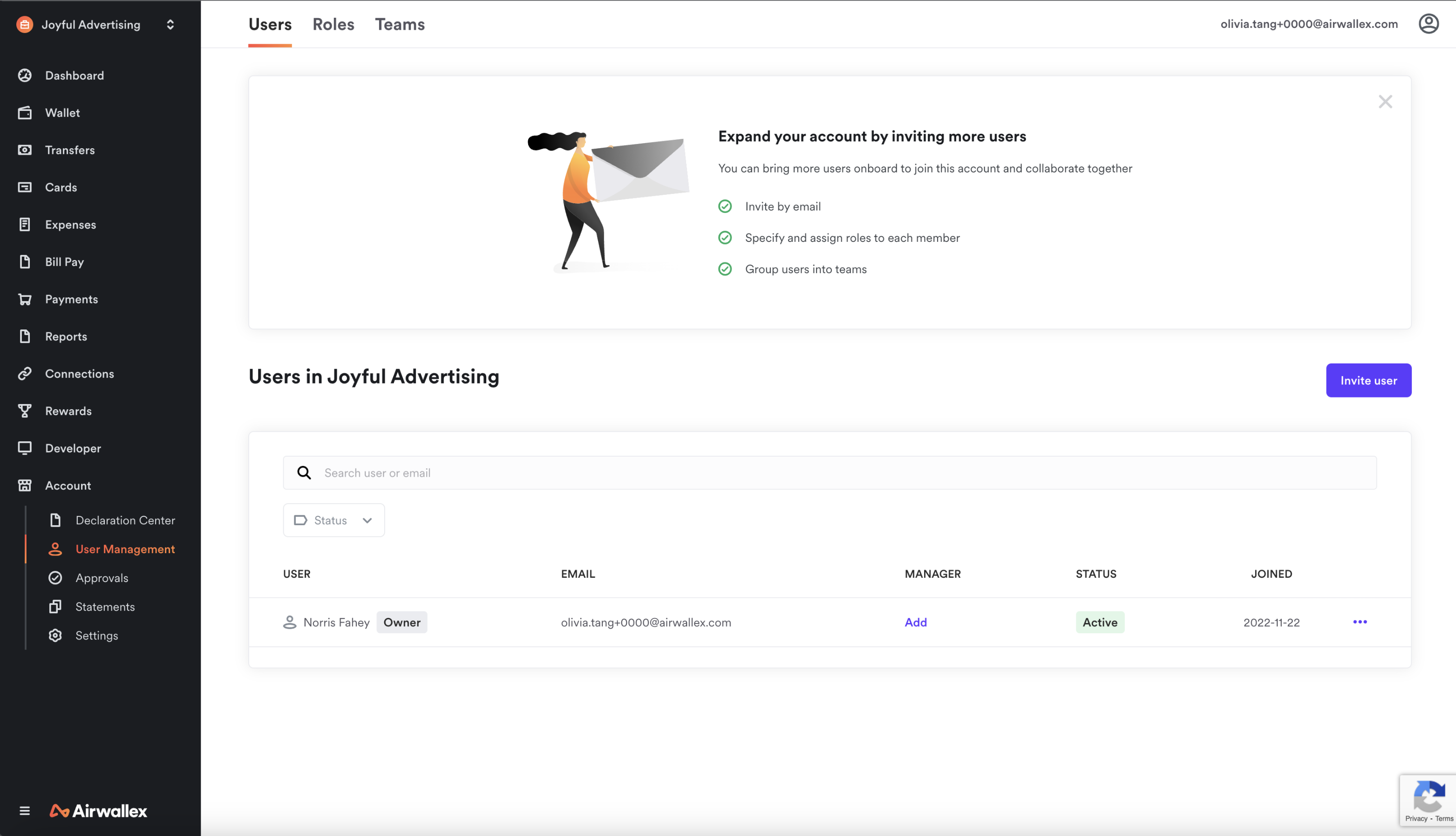1456x836 pixels.
Task: Click green check beside Group users into teams
Action: [725, 269]
